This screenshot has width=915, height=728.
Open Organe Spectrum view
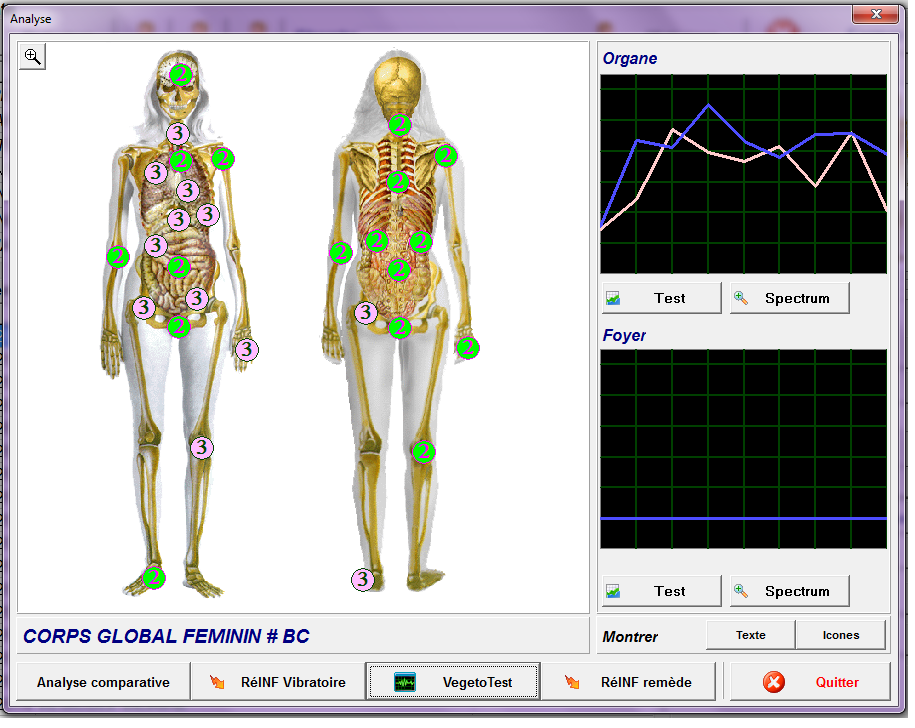[790, 299]
